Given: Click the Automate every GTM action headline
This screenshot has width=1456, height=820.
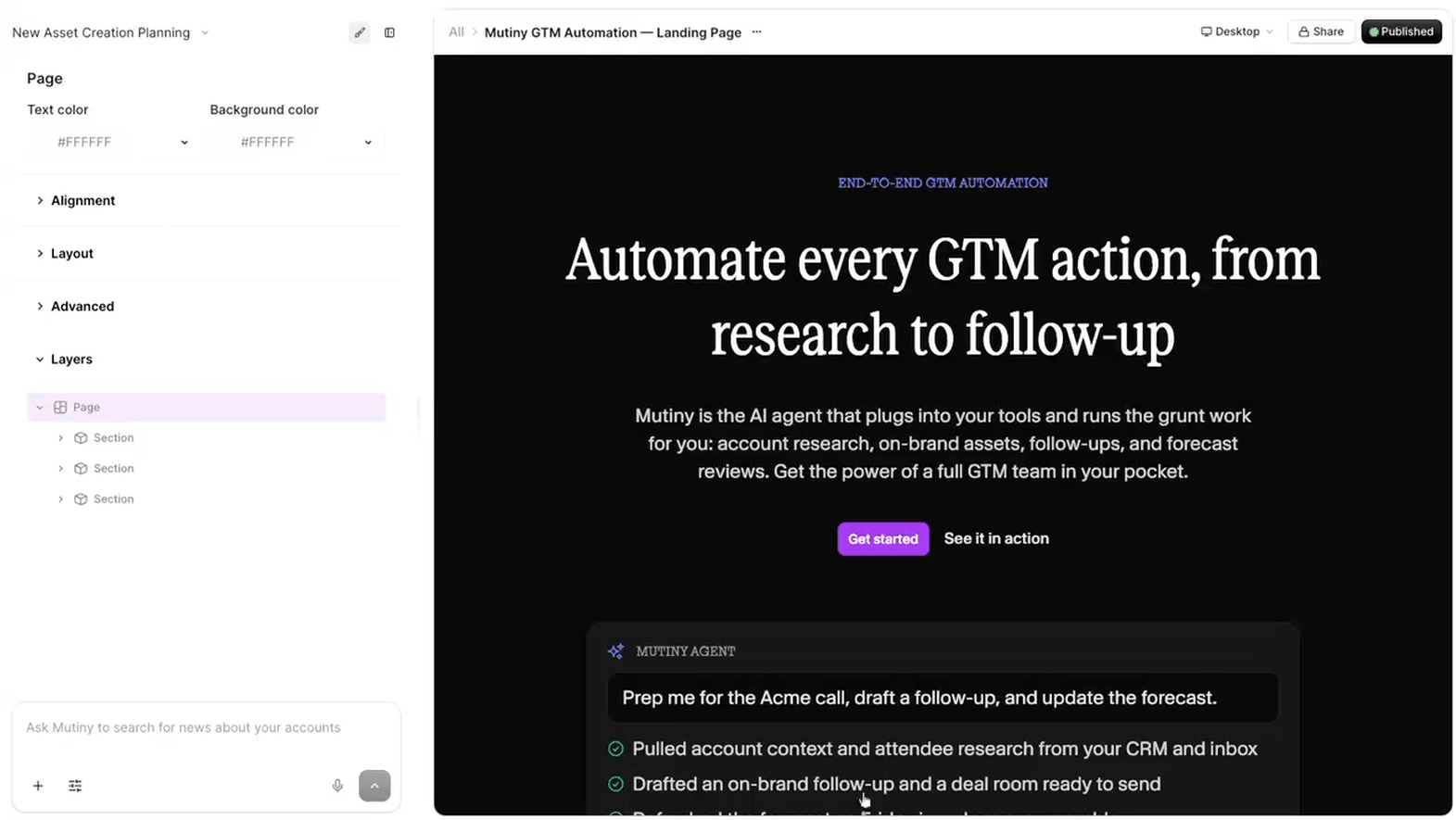Looking at the screenshot, I should (x=943, y=296).
